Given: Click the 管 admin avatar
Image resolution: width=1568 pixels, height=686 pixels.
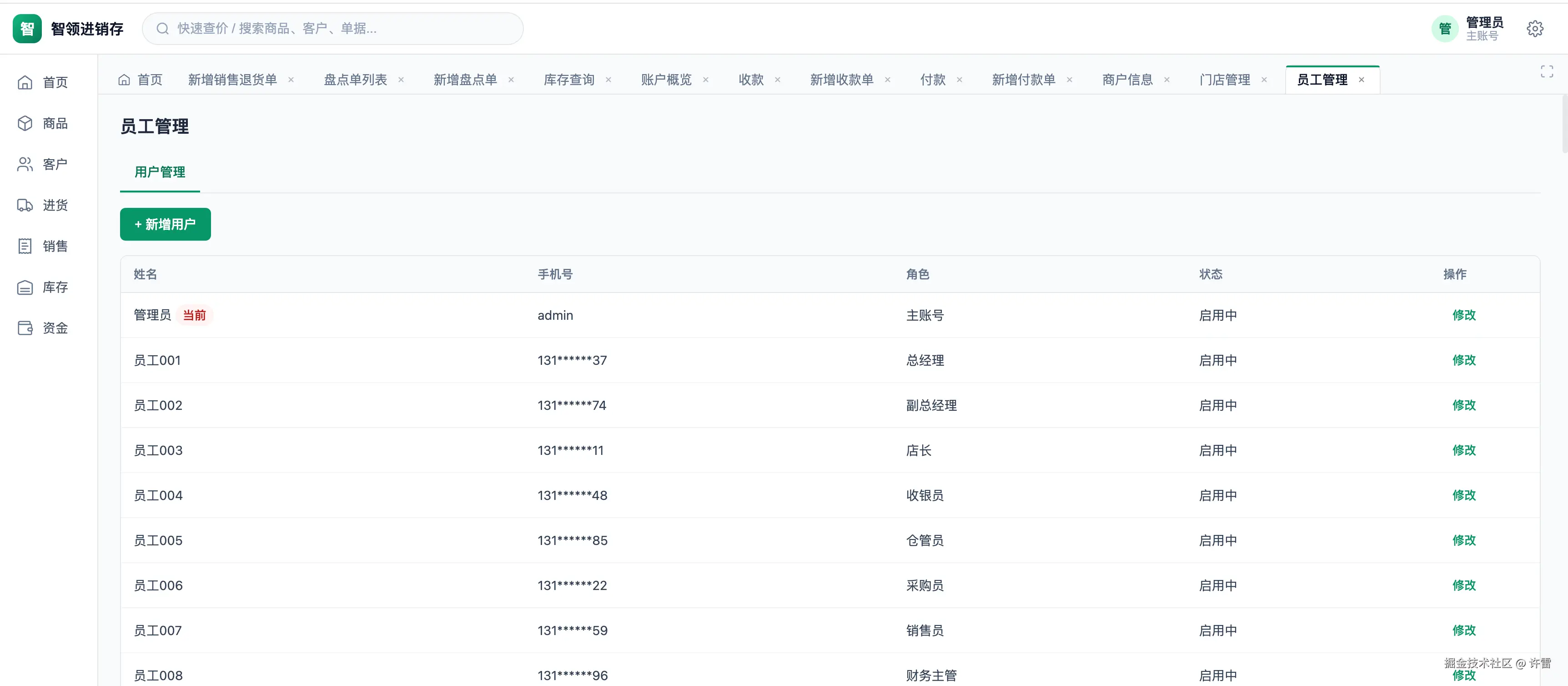Looking at the screenshot, I should click(1444, 29).
